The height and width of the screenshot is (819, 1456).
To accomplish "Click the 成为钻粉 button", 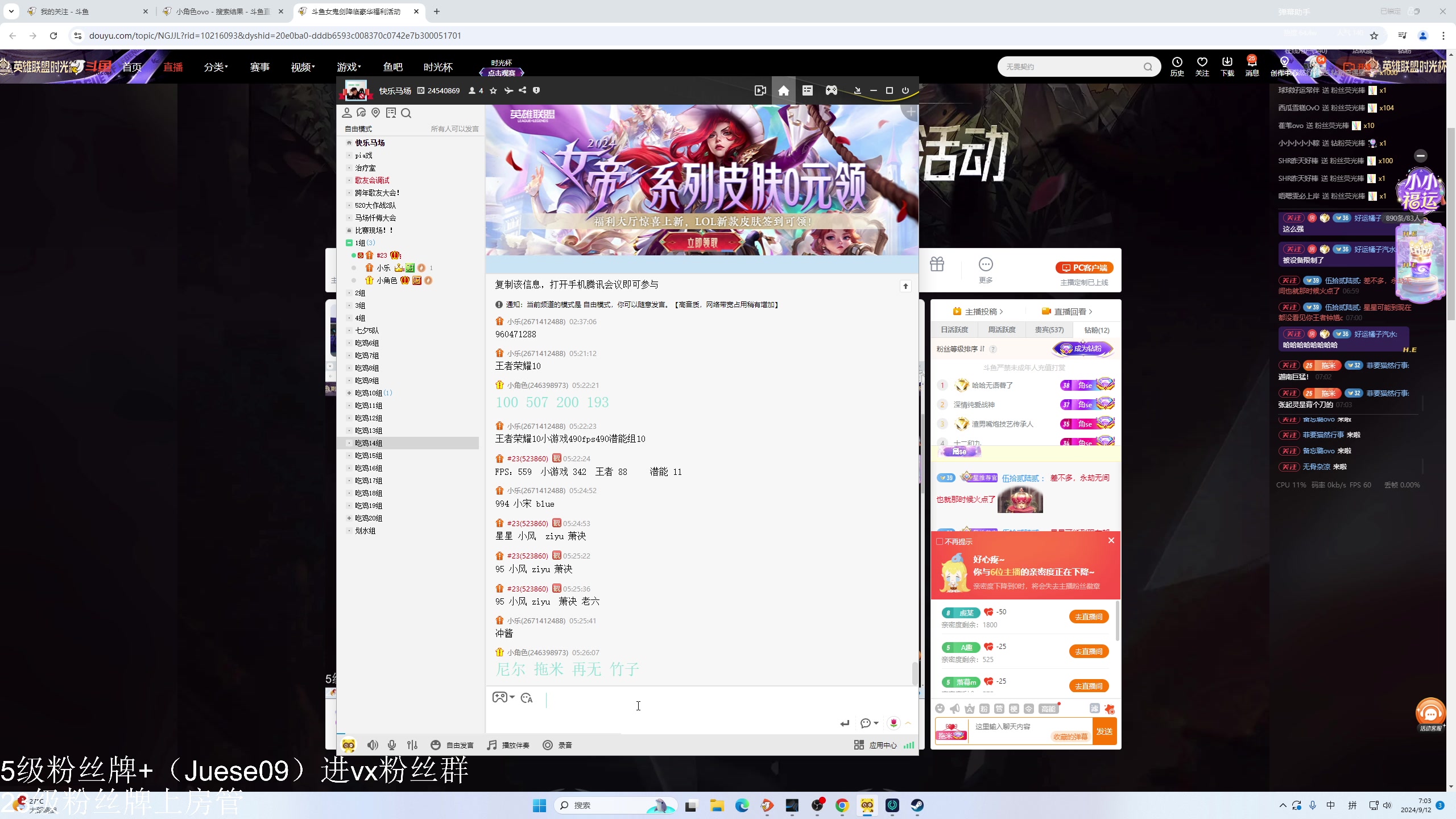I will [x=1082, y=349].
